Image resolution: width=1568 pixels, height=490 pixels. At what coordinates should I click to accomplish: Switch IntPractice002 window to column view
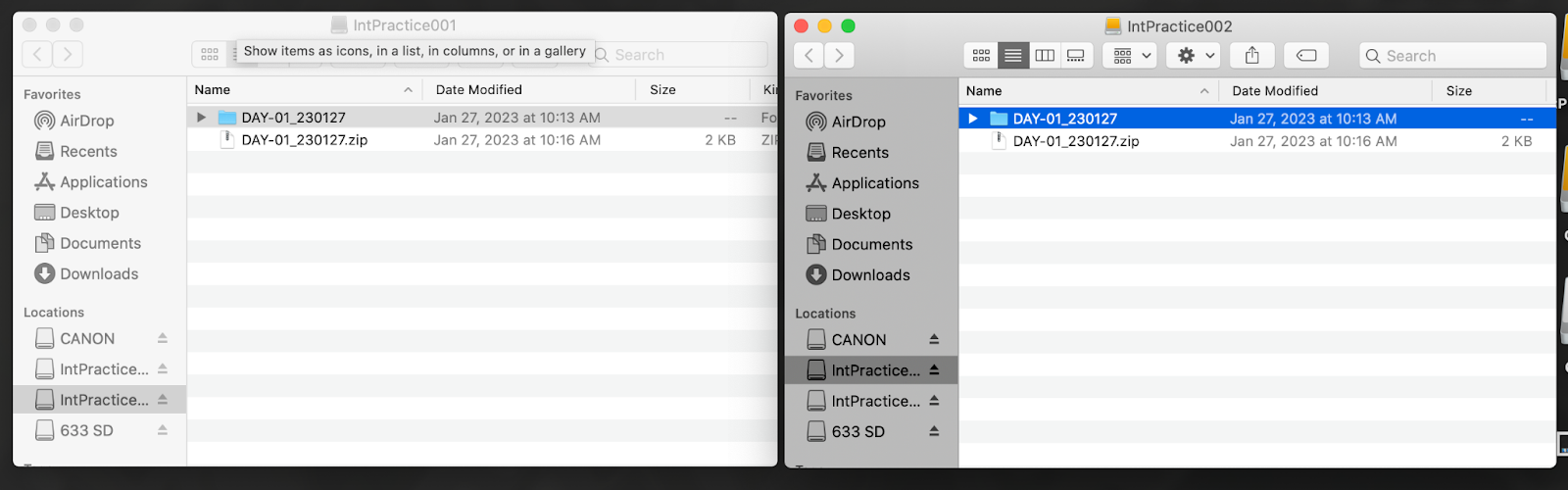point(1045,56)
